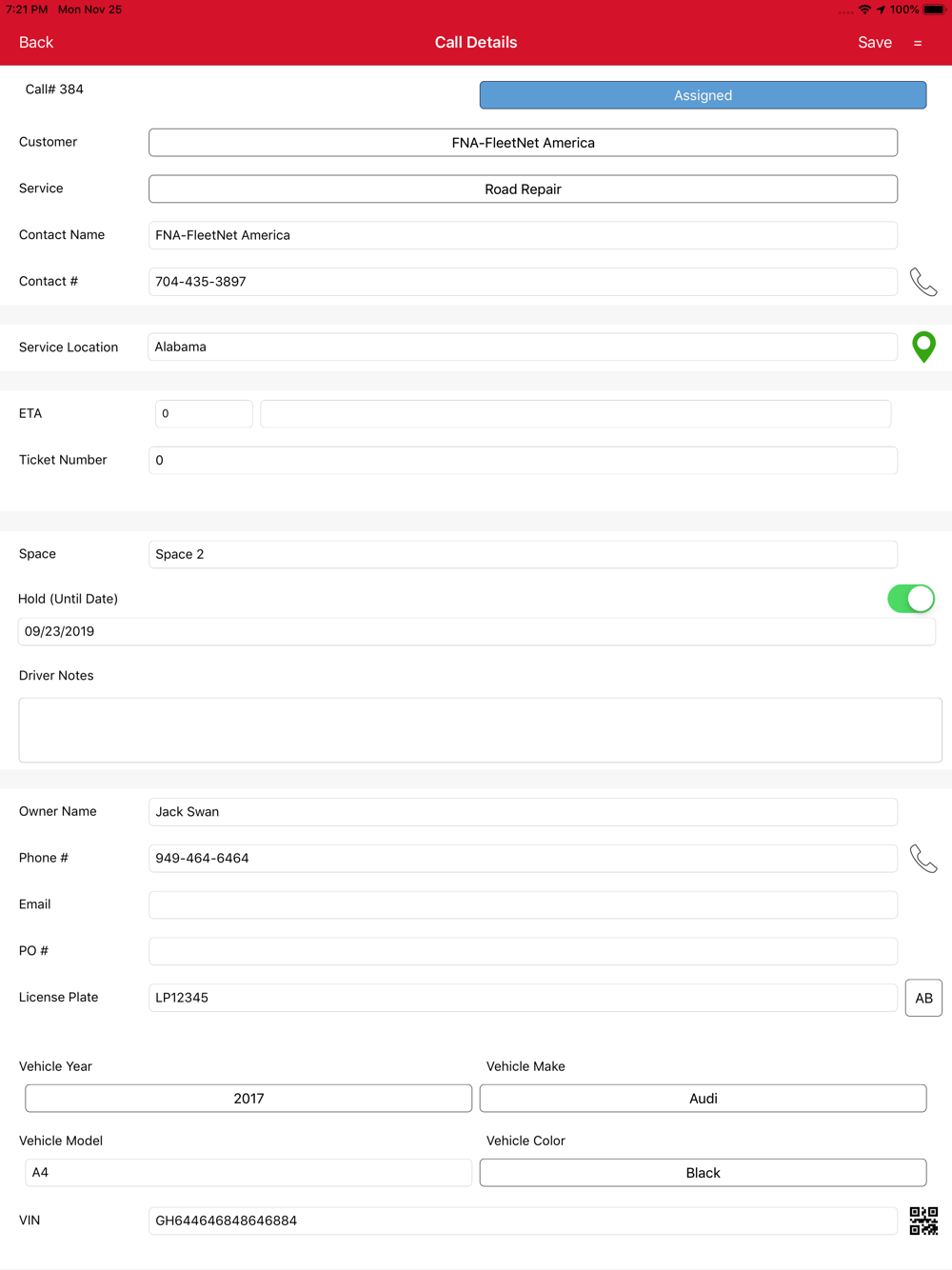The width and height of the screenshot is (952, 1270).
Task: Select the Space 2 field
Action: pyautogui.click(x=523, y=554)
